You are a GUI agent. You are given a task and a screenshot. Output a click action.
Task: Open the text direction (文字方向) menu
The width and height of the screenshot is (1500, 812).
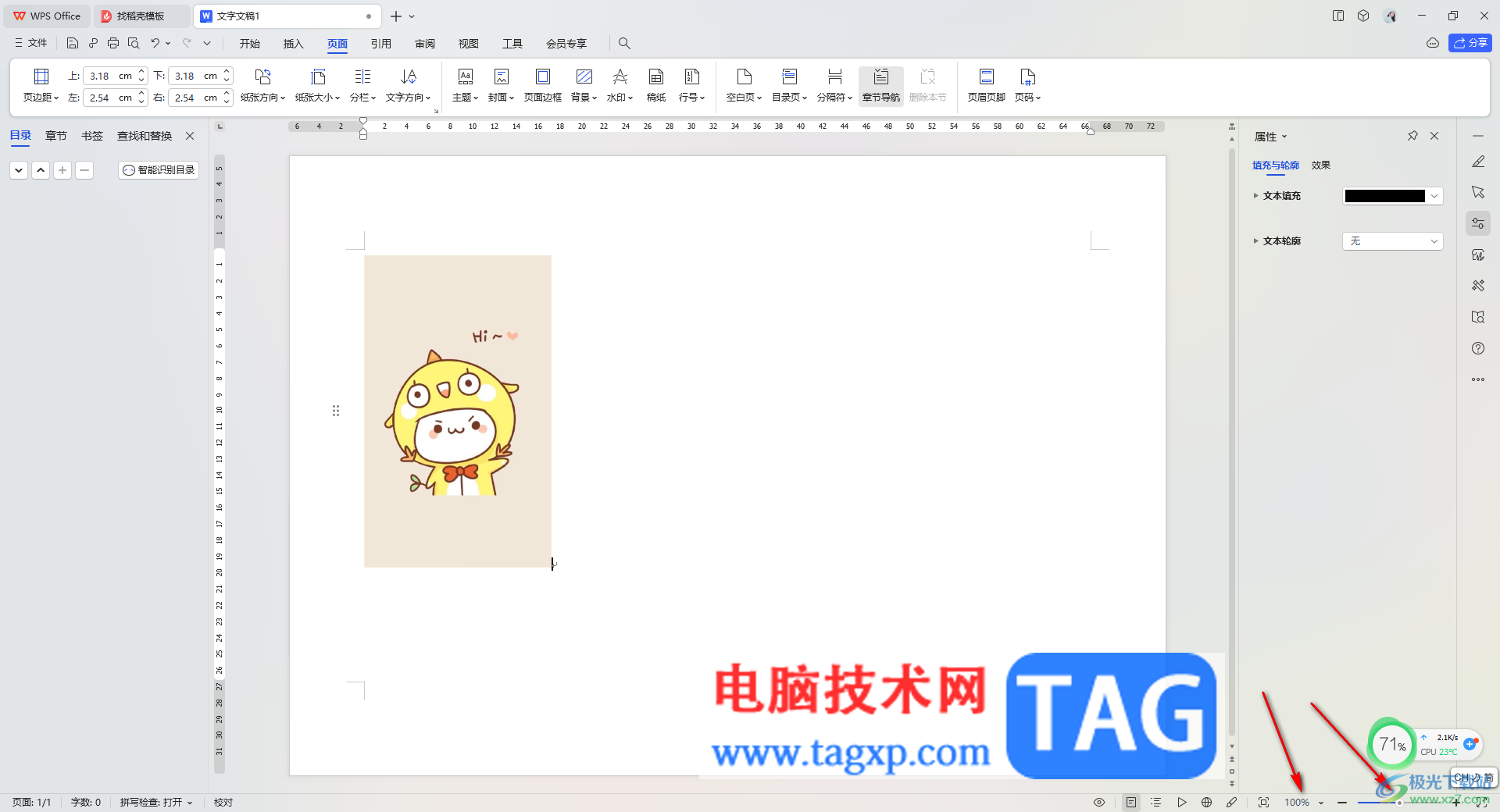(x=408, y=85)
